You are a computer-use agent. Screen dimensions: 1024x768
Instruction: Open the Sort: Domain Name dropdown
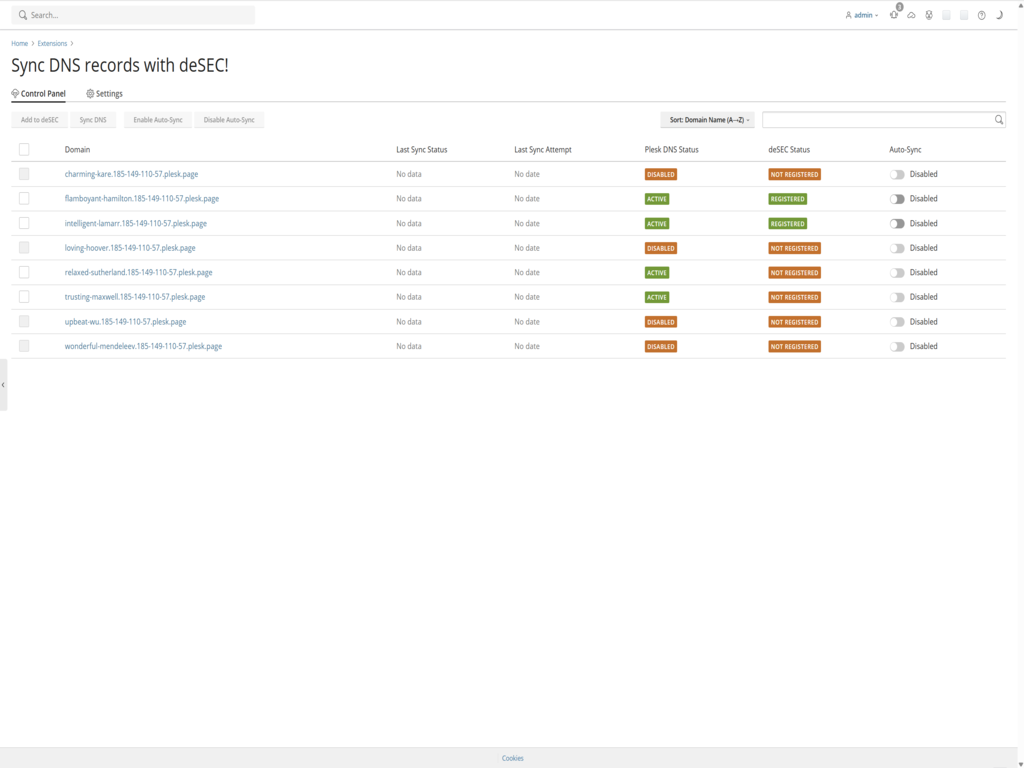point(707,119)
